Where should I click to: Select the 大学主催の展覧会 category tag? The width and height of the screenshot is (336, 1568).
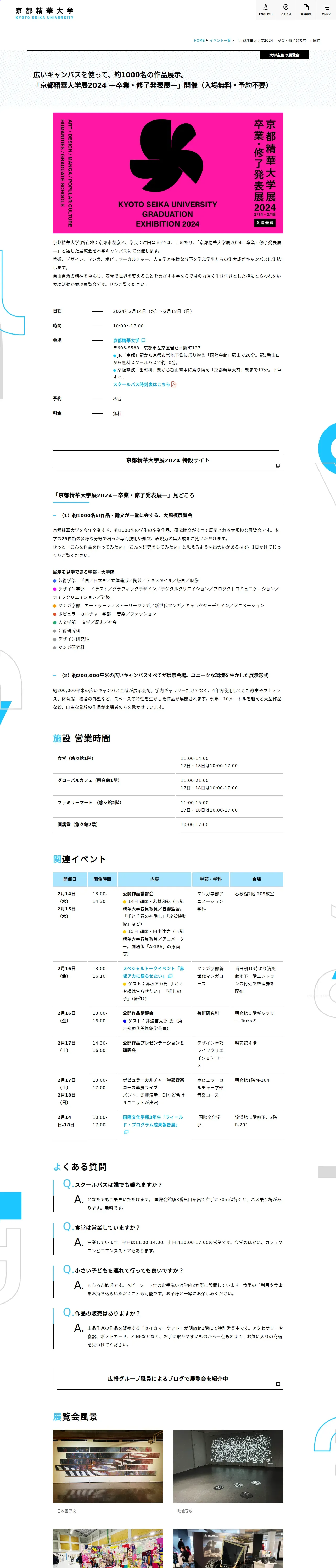coord(284,55)
